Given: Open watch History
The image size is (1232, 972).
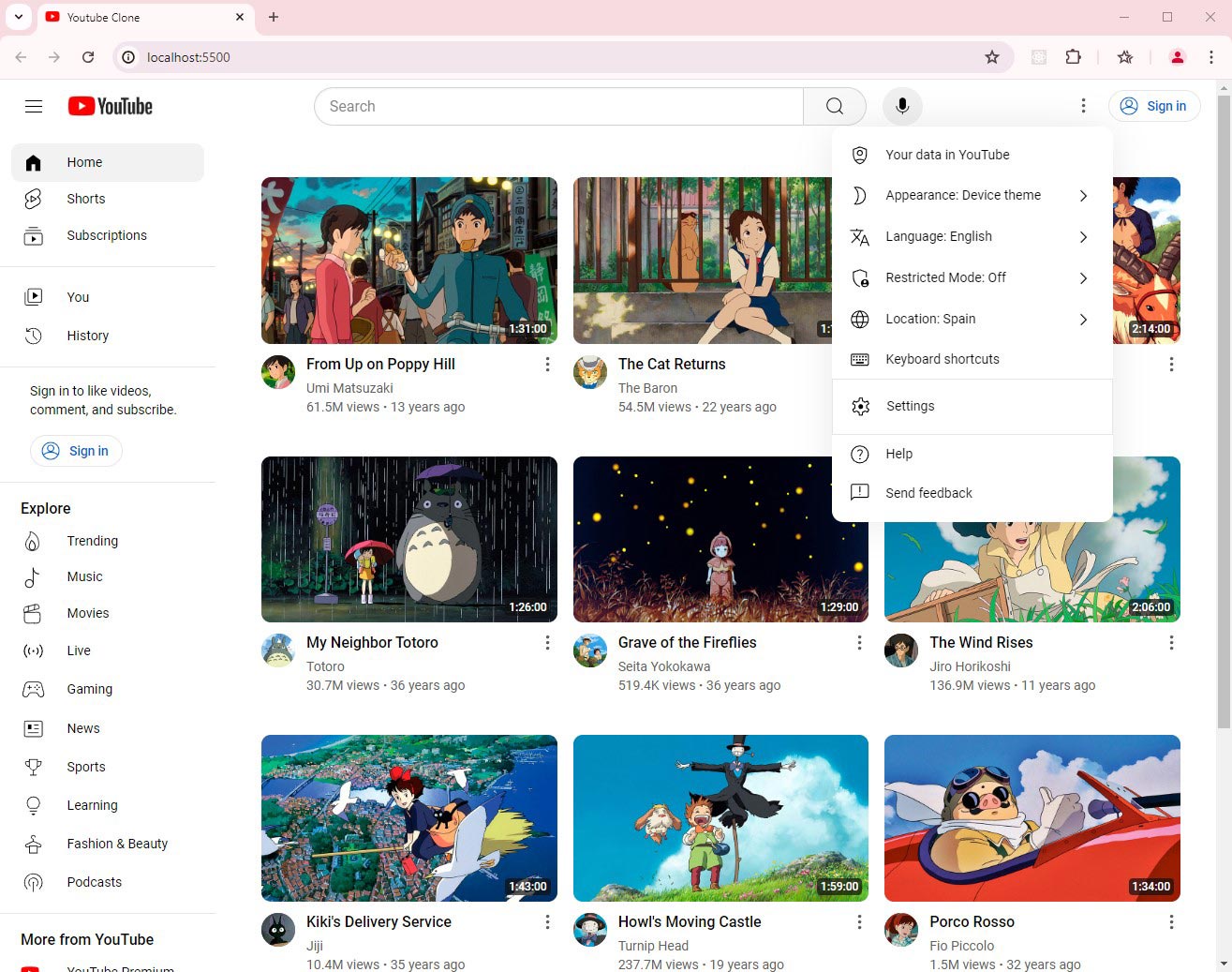Looking at the screenshot, I should 108,336.
